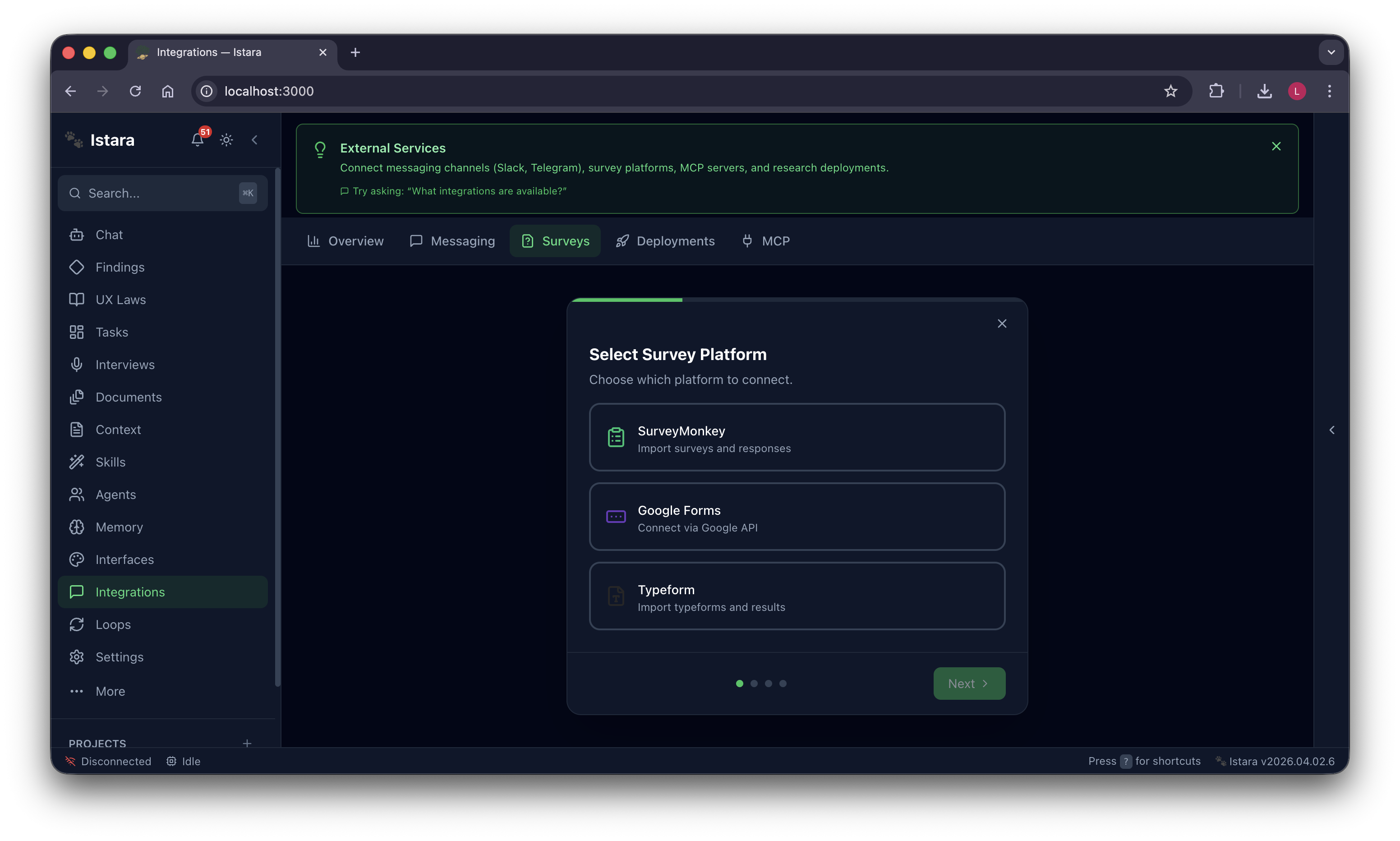
Task: Jump to second wizard step dot
Action: coord(754,684)
